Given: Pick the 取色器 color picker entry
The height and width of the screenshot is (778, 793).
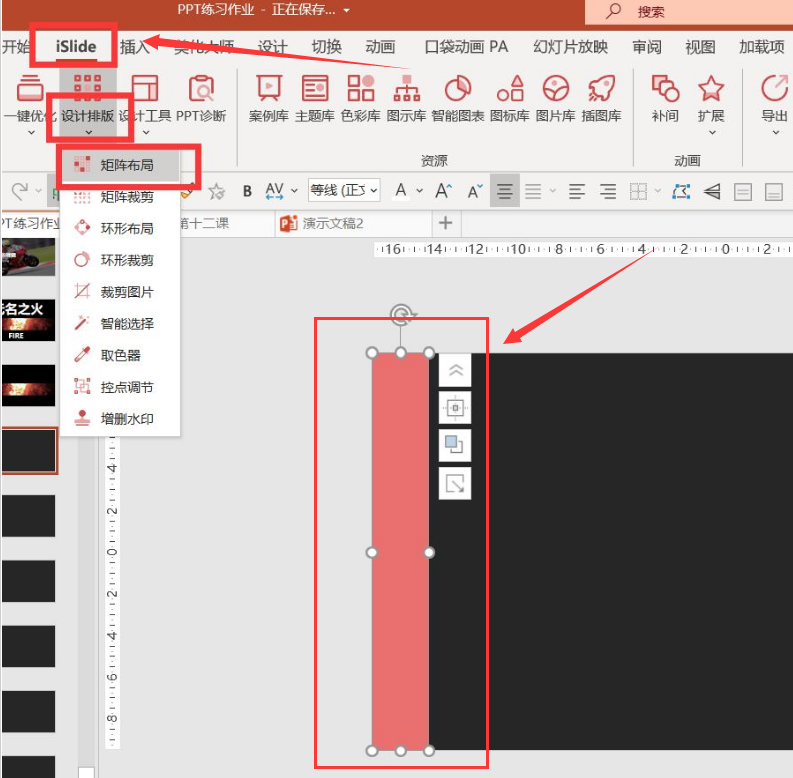Looking at the screenshot, I should point(120,356).
